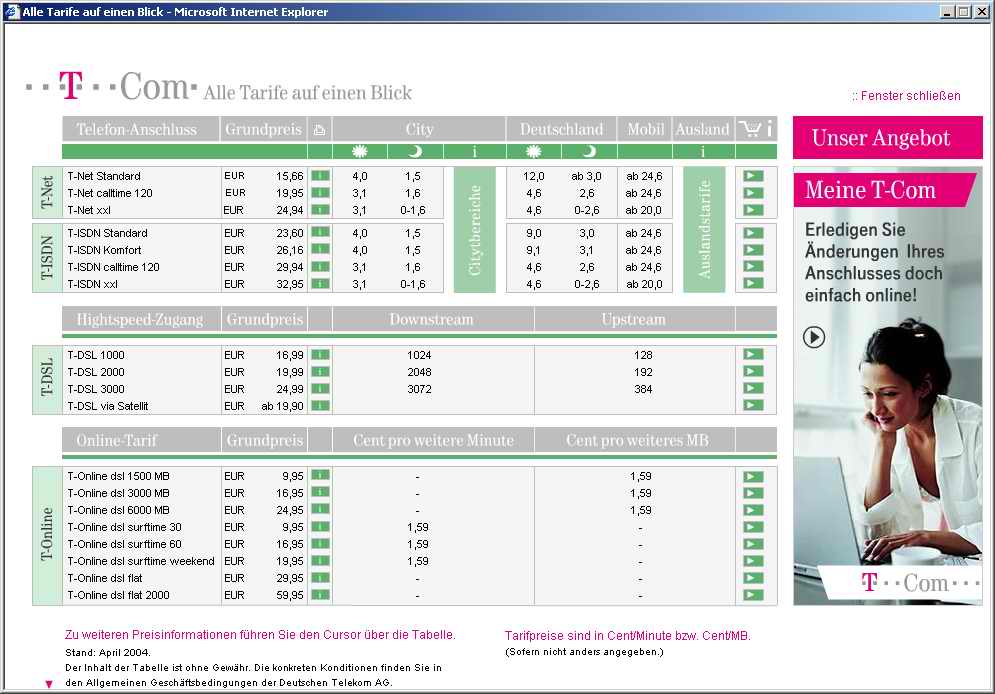Select the T-ISDN side tab
This screenshot has width=995, height=694.
click(x=47, y=258)
